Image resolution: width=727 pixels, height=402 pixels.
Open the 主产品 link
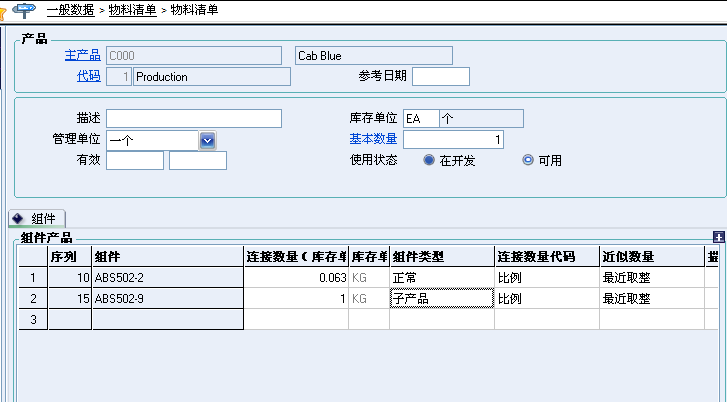pyautogui.click(x=82, y=55)
